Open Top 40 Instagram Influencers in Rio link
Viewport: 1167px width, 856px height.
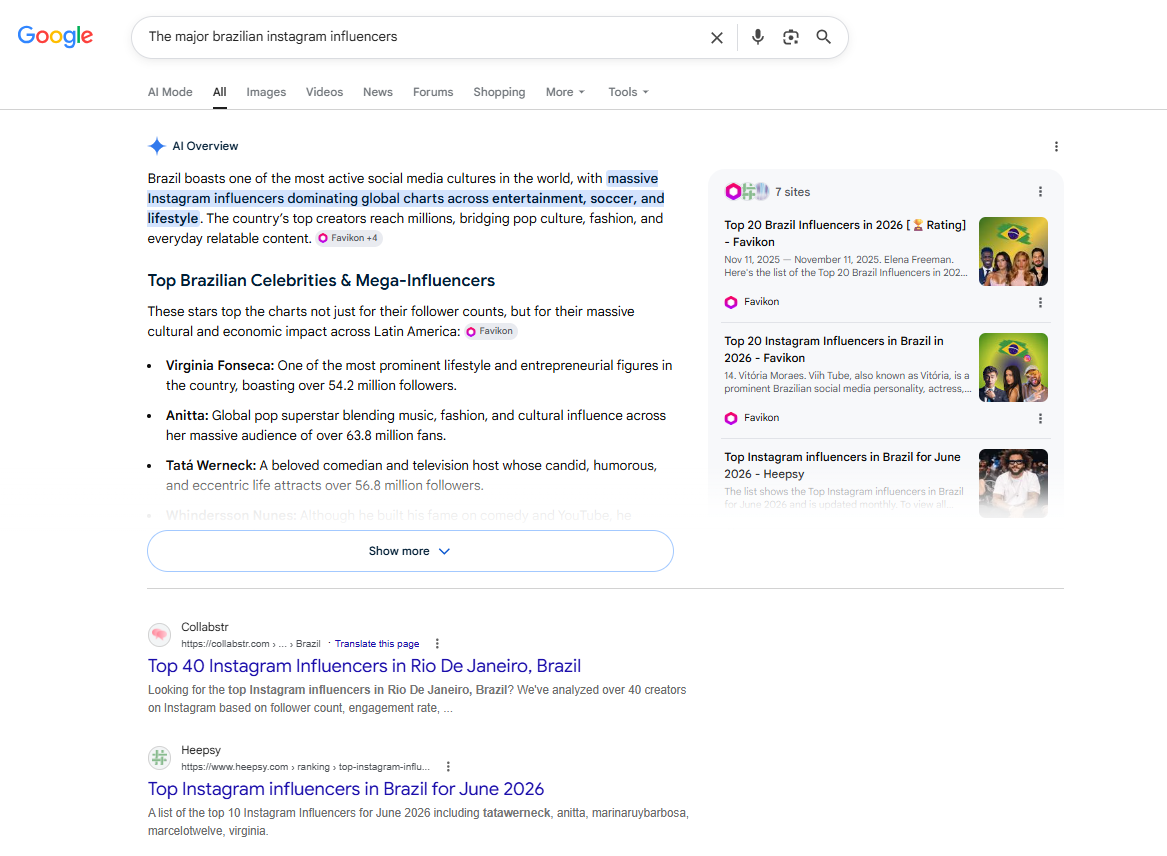[364, 665]
